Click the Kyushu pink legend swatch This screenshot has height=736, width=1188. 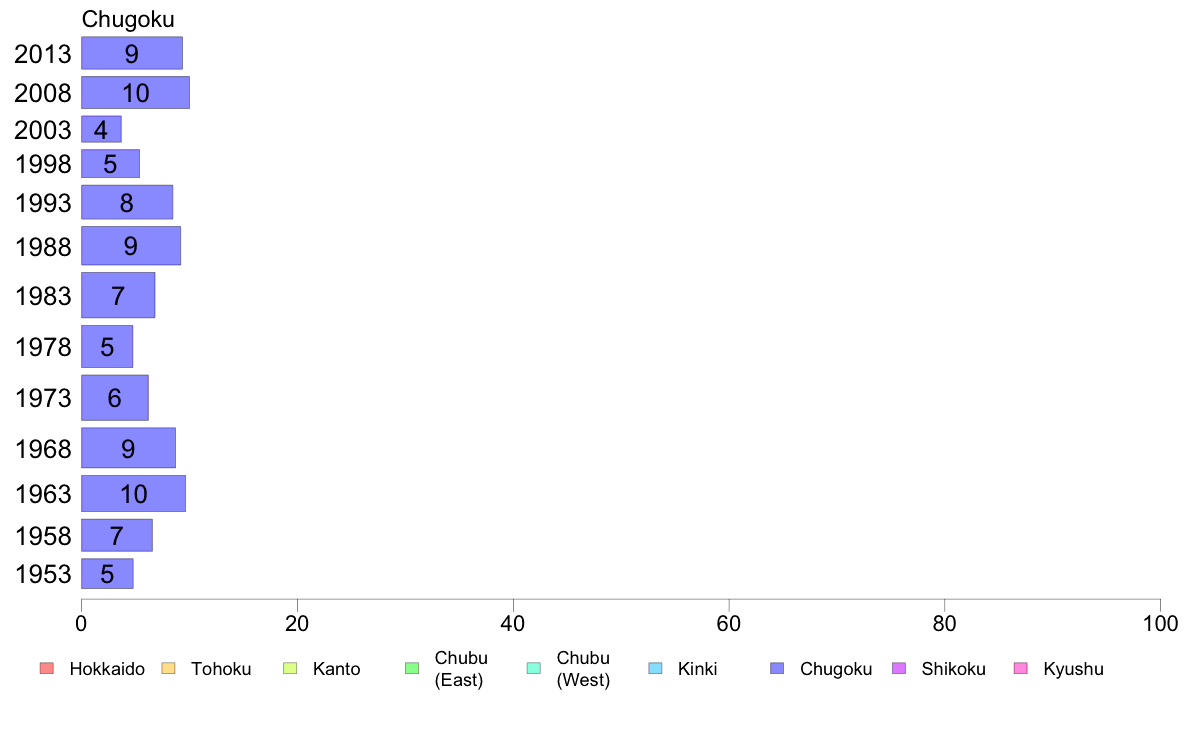point(1021,669)
